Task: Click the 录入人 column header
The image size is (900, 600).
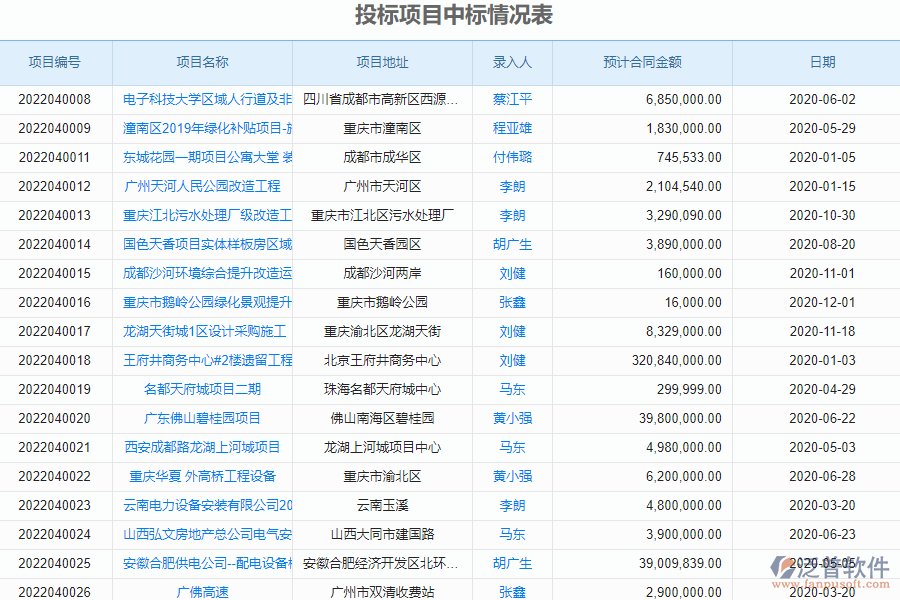Action: pos(511,62)
